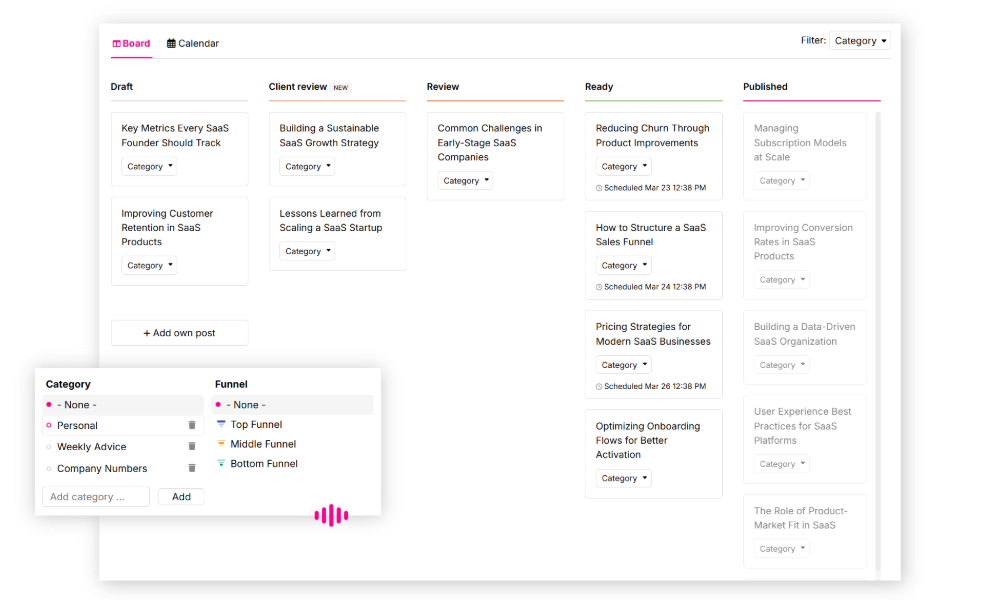Screen dimensions: 1000x600
Task: Select Weekly Advice category radio option
Action: click(49, 447)
